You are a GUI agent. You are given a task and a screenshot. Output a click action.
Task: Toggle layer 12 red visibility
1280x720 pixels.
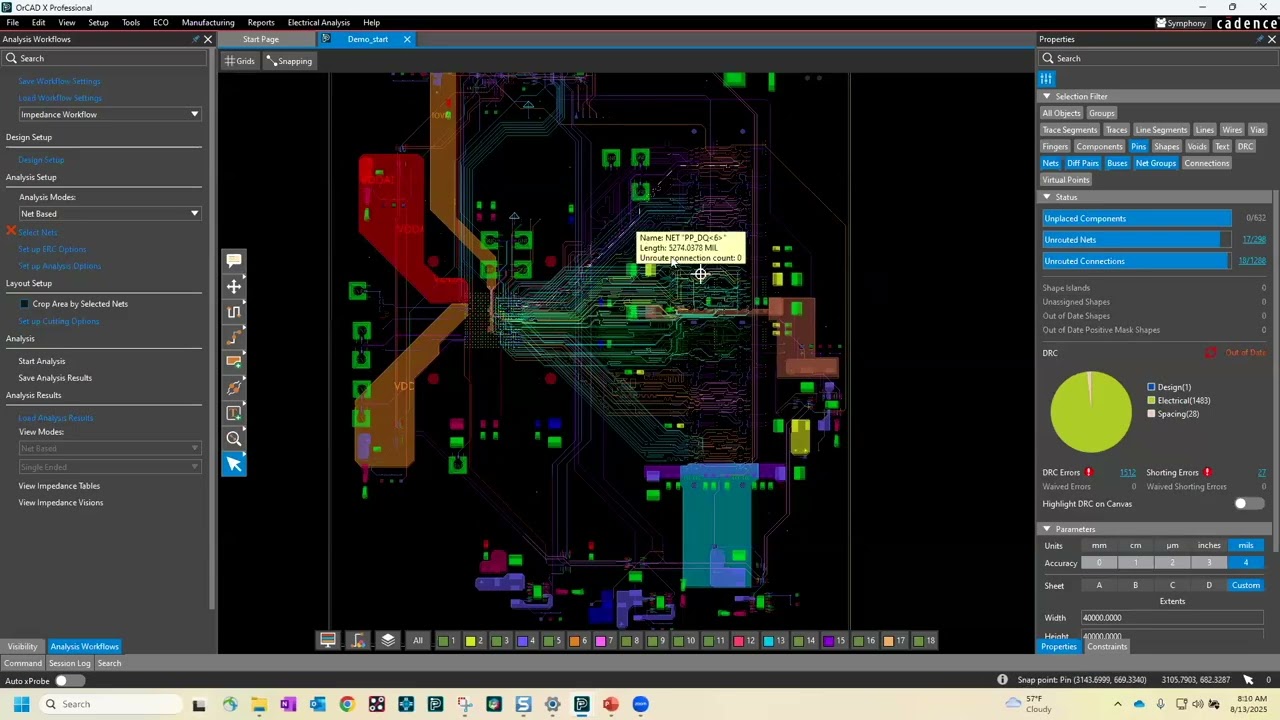point(744,641)
